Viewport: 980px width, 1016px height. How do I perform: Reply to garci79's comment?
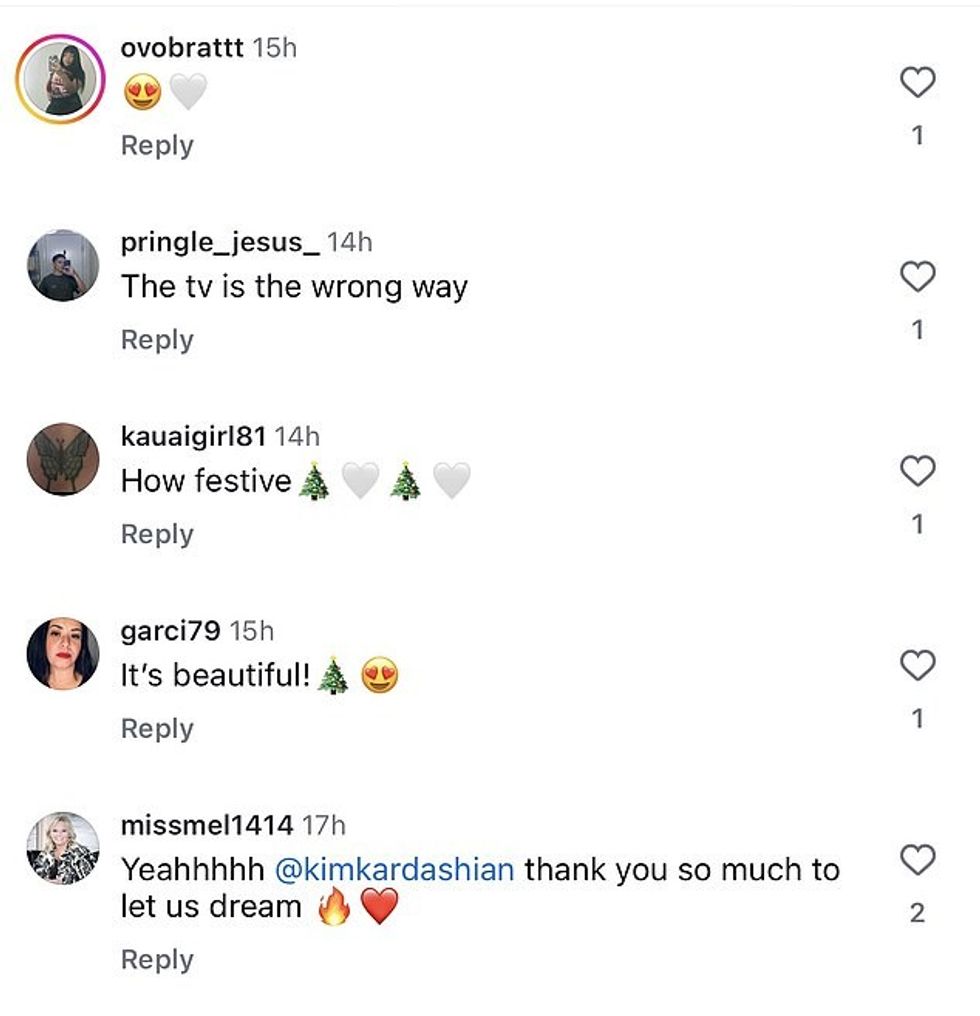[157, 729]
